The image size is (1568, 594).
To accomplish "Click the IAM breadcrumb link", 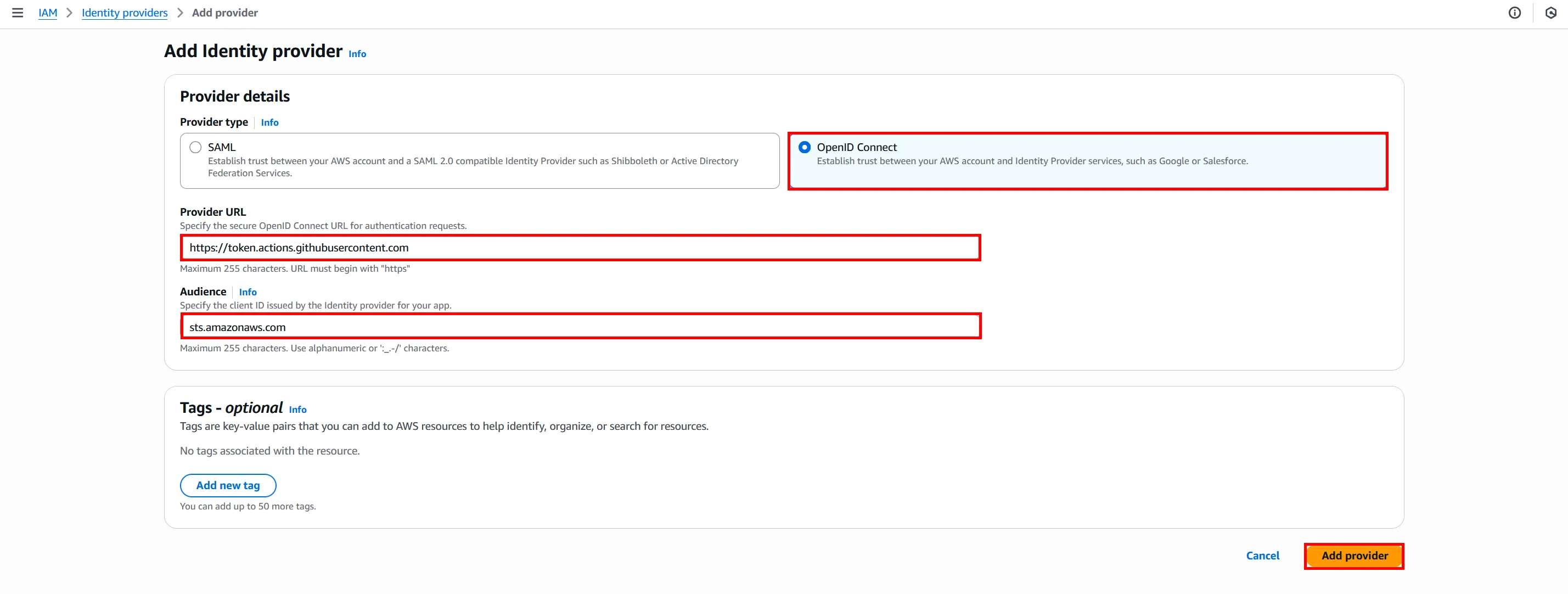I will 48,13.
